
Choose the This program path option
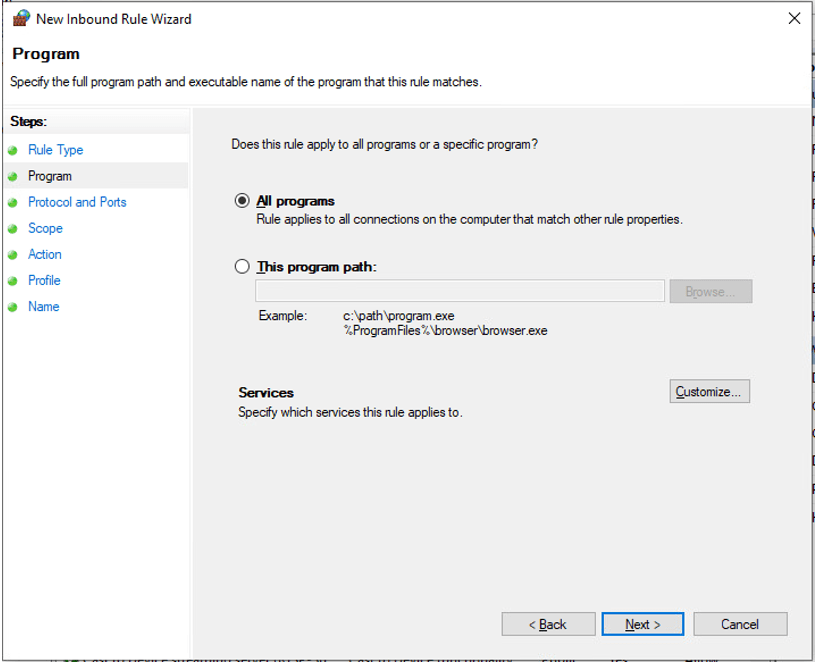pyautogui.click(x=242, y=267)
